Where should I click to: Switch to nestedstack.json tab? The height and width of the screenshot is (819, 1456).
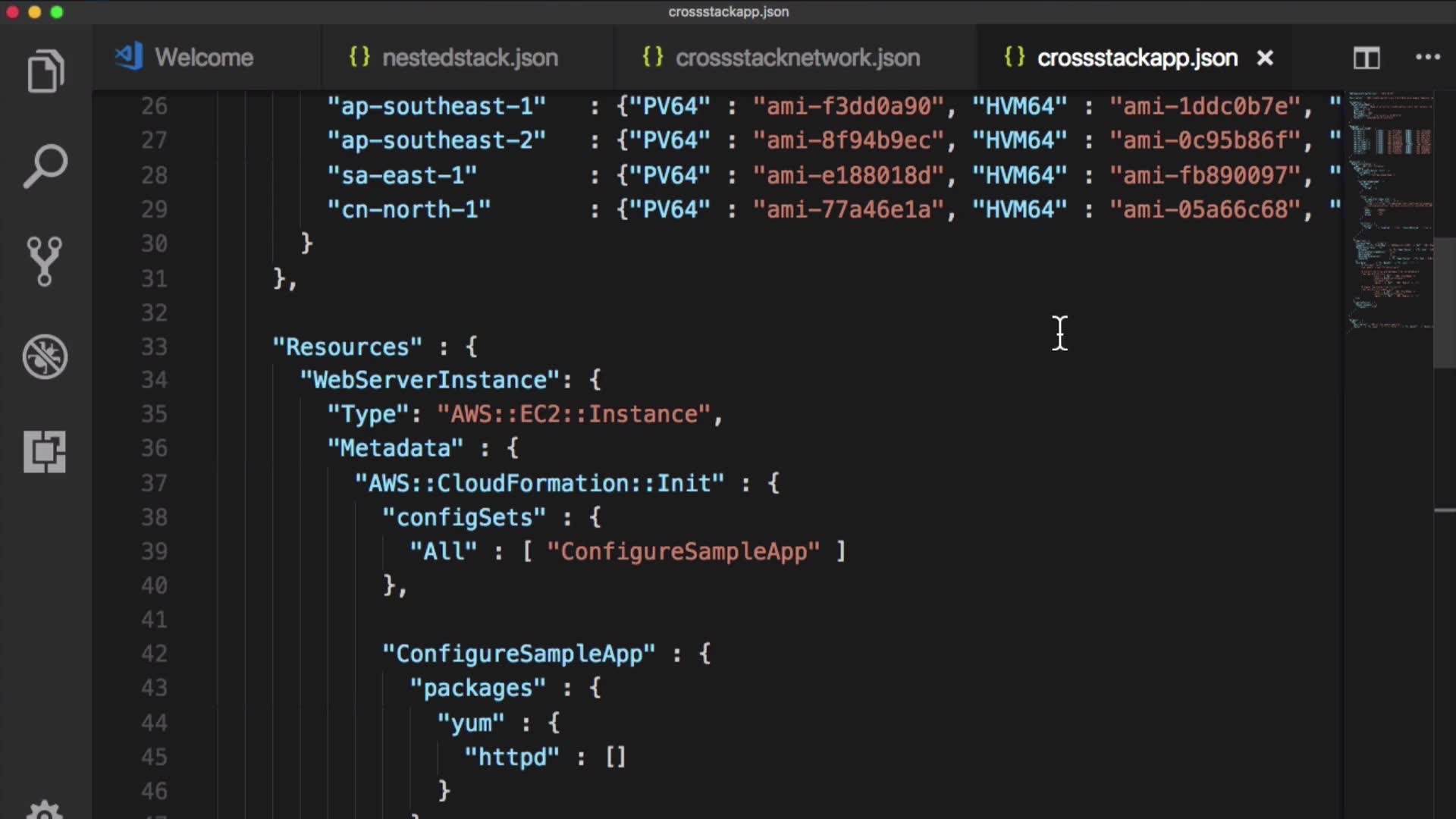tap(469, 58)
